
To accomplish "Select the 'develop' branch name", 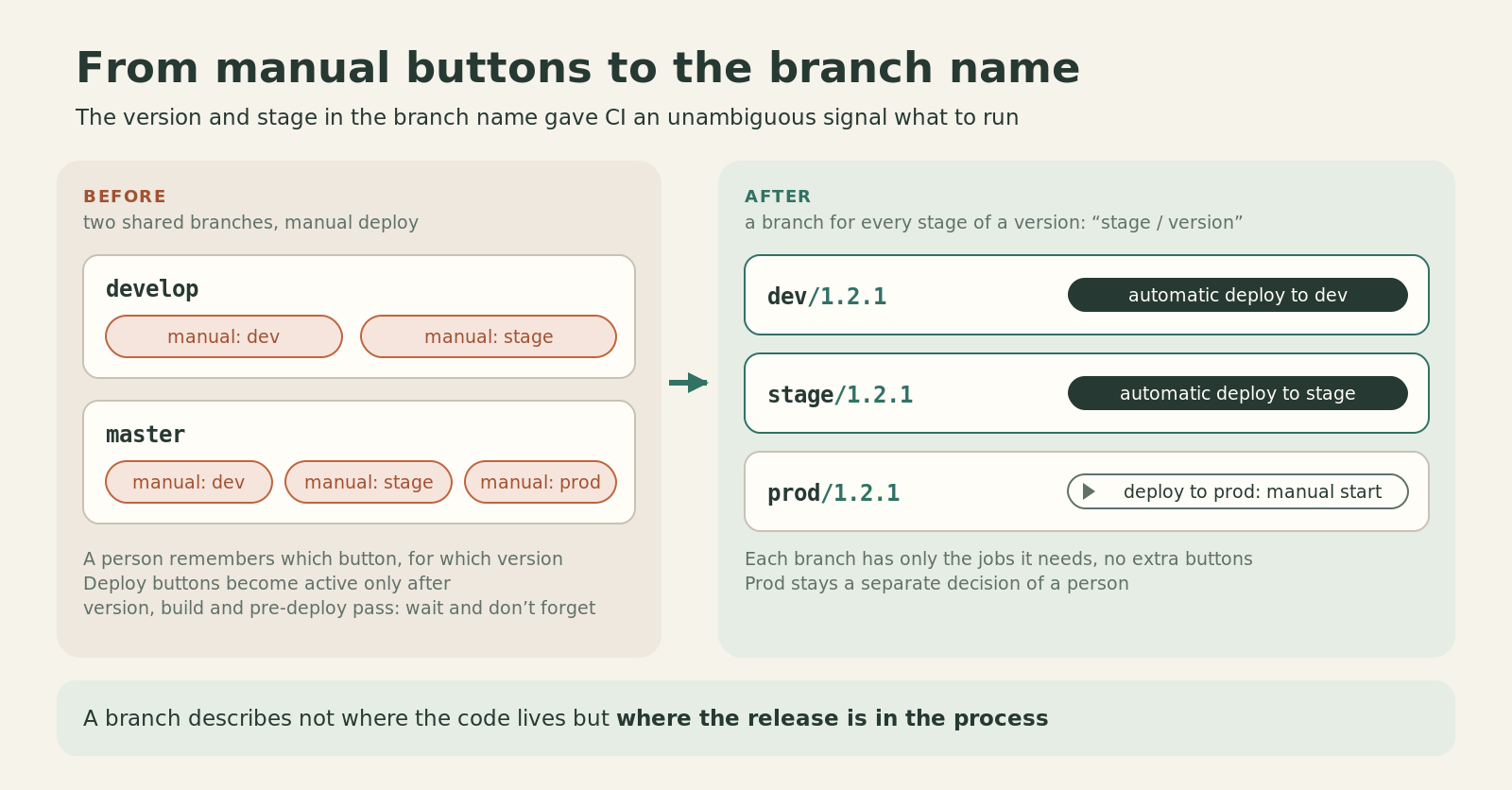I will (x=152, y=289).
